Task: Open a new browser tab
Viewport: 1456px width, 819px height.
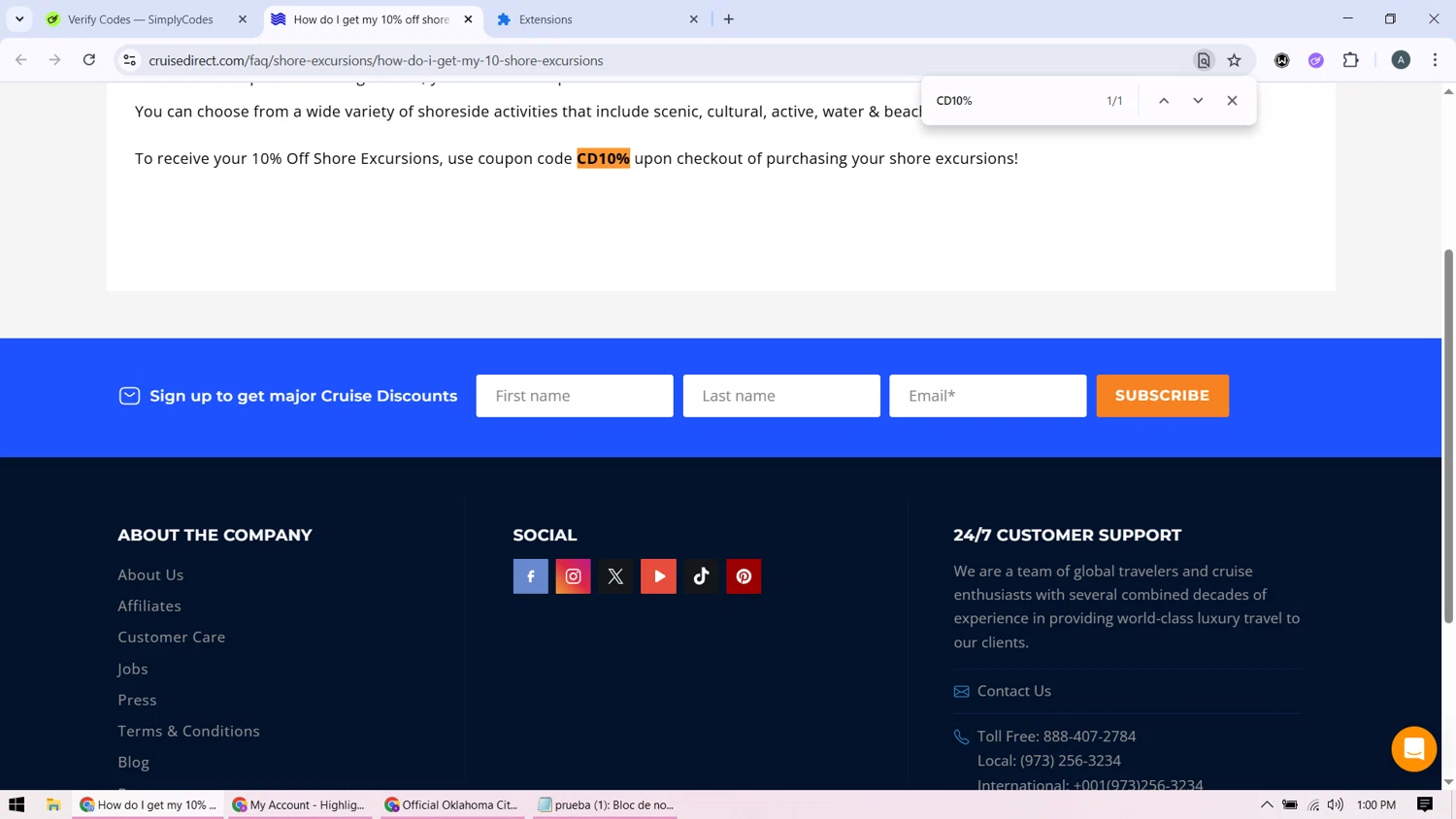Action: (x=729, y=19)
